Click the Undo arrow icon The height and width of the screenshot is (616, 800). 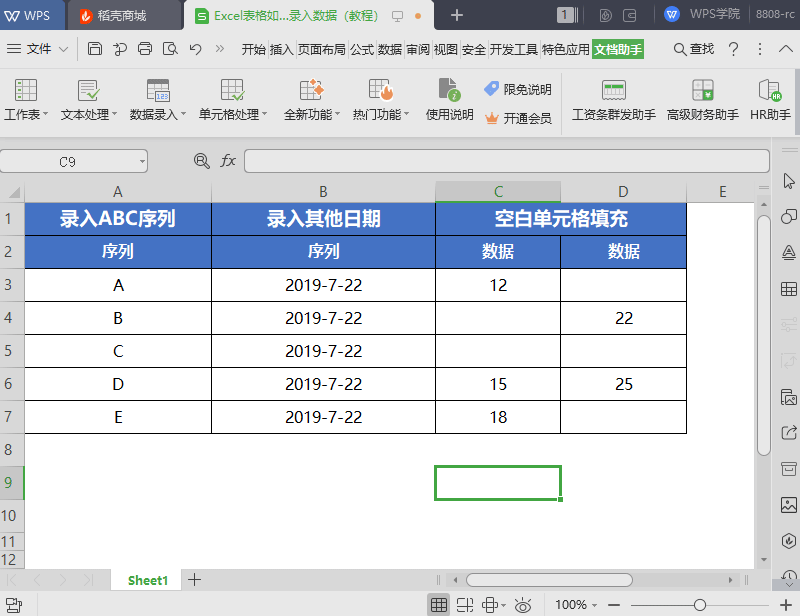coord(195,49)
